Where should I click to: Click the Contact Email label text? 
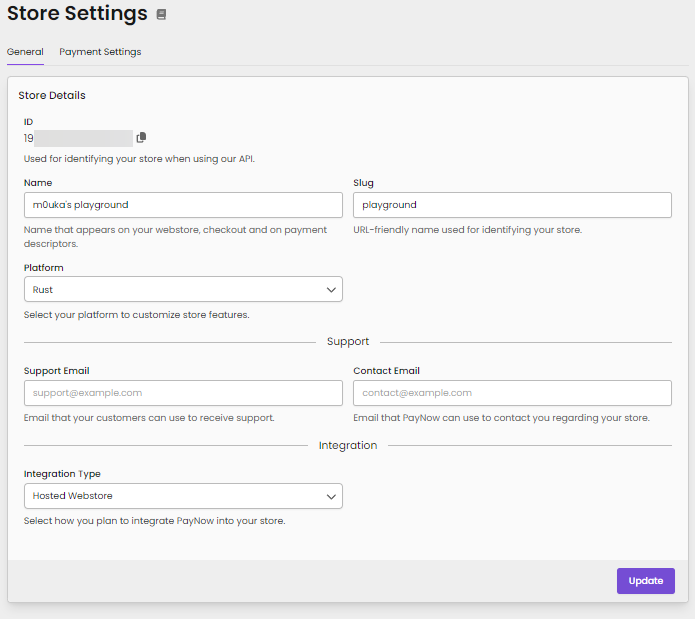click(x=386, y=371)
